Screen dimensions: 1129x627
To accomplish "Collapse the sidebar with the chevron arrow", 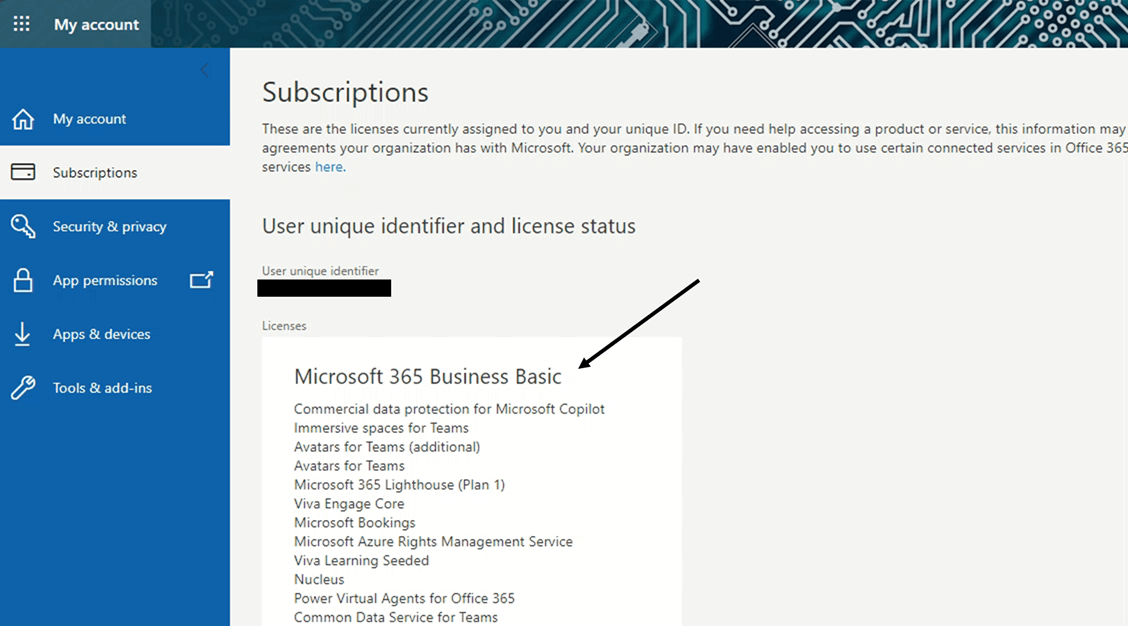I will pyautogui.click(x=204, y=70).
